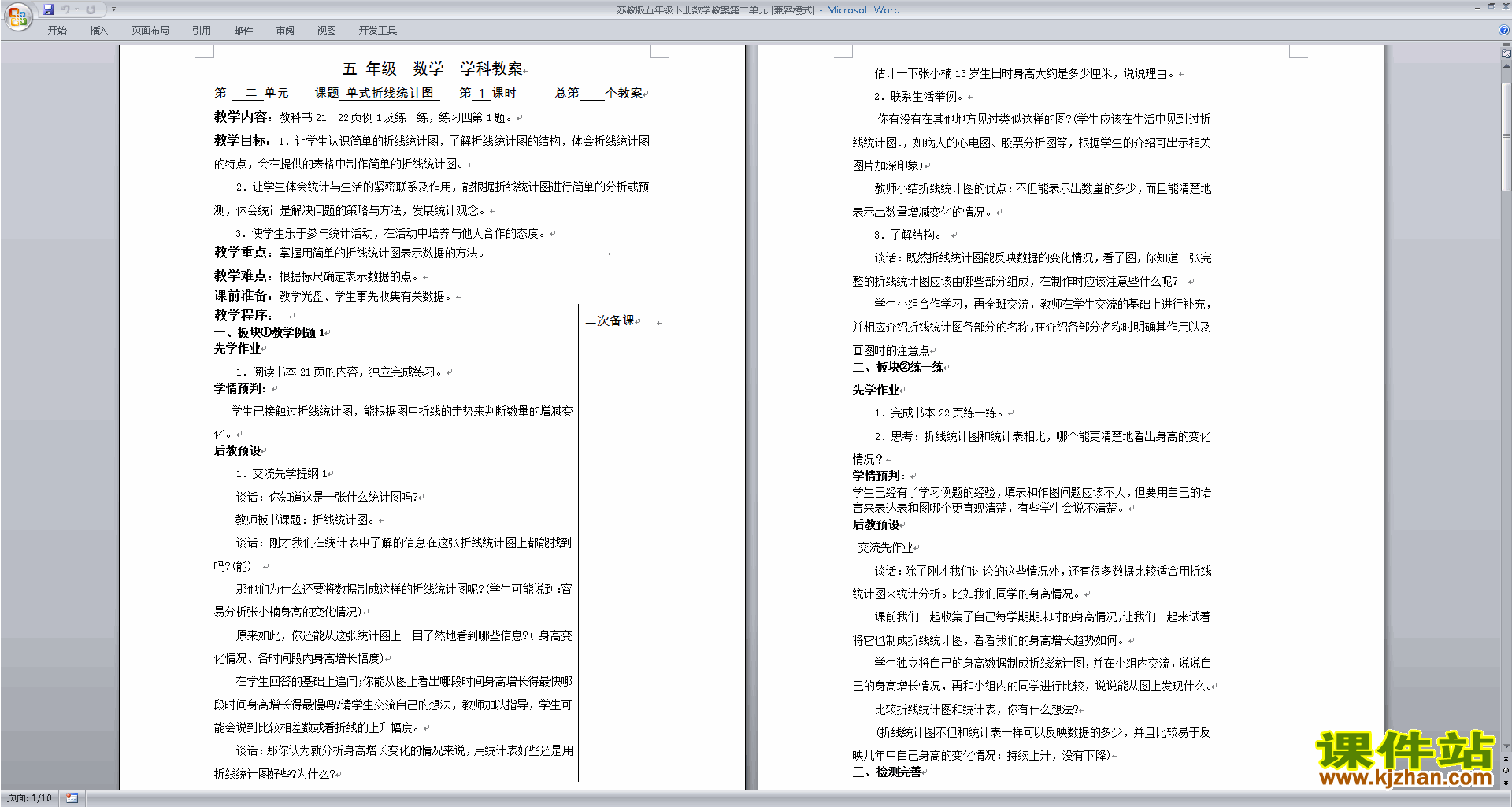Click the page count 页面: 1/10
The image size is (1512, 807).
coord(30,798)
